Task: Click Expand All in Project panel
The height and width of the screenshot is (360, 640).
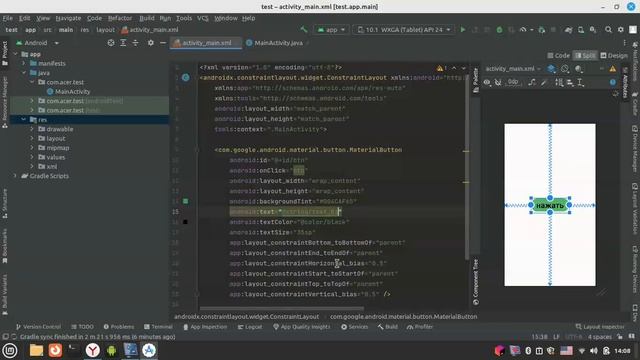Action: coord(123,43)
